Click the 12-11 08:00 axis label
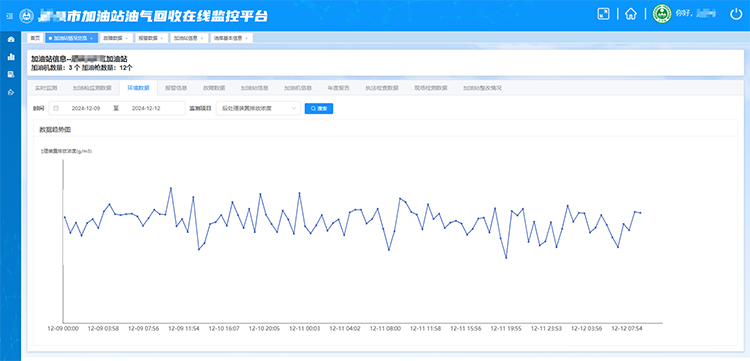The image size is (750, 361). click(x=385, y=329)
